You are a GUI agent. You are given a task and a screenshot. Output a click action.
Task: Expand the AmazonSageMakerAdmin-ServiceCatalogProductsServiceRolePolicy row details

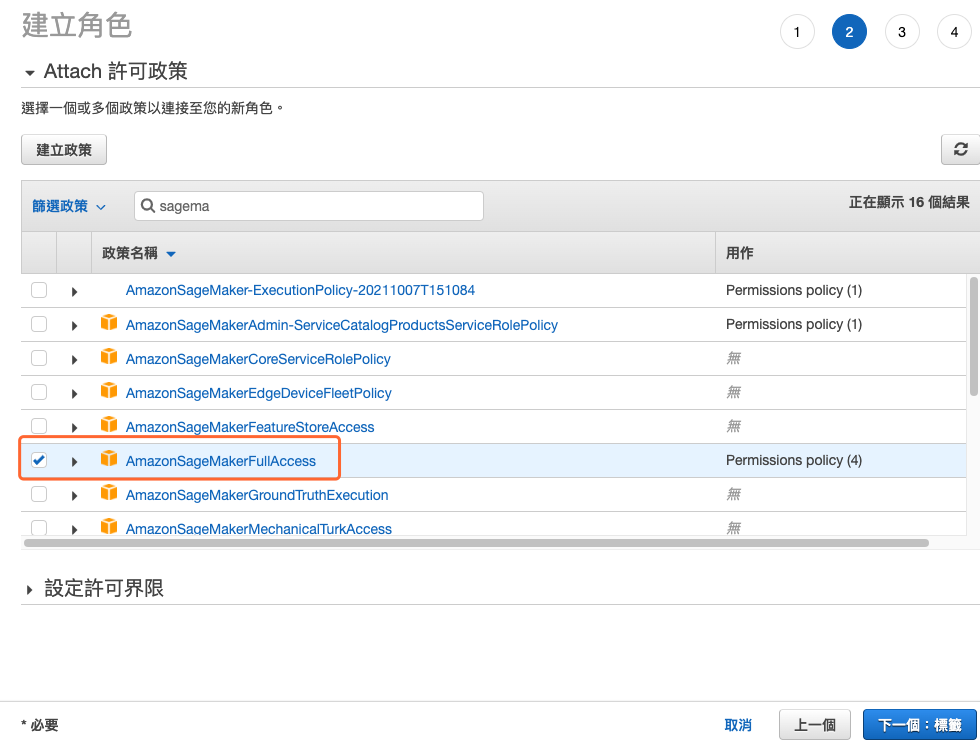click(x=74, y=326)
